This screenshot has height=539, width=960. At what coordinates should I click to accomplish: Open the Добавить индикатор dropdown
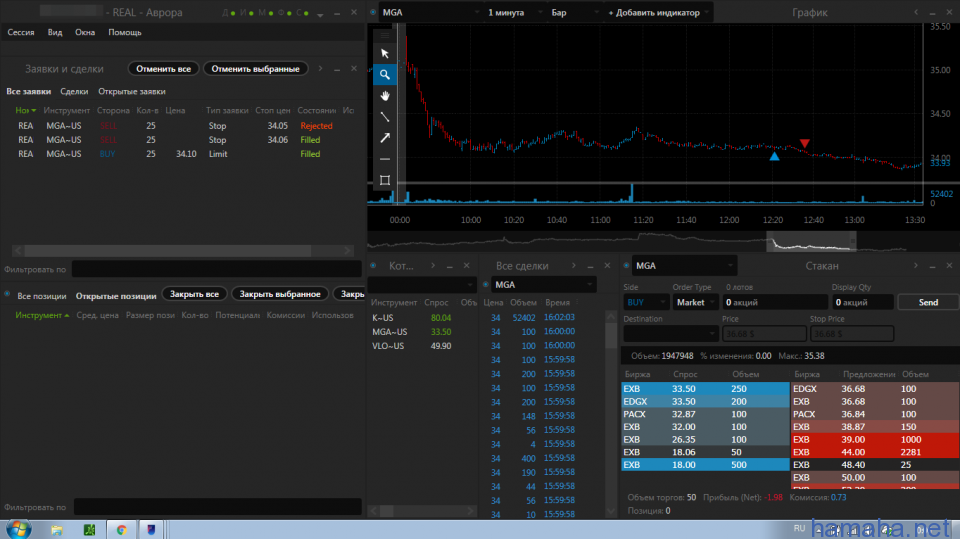[658, 12]
